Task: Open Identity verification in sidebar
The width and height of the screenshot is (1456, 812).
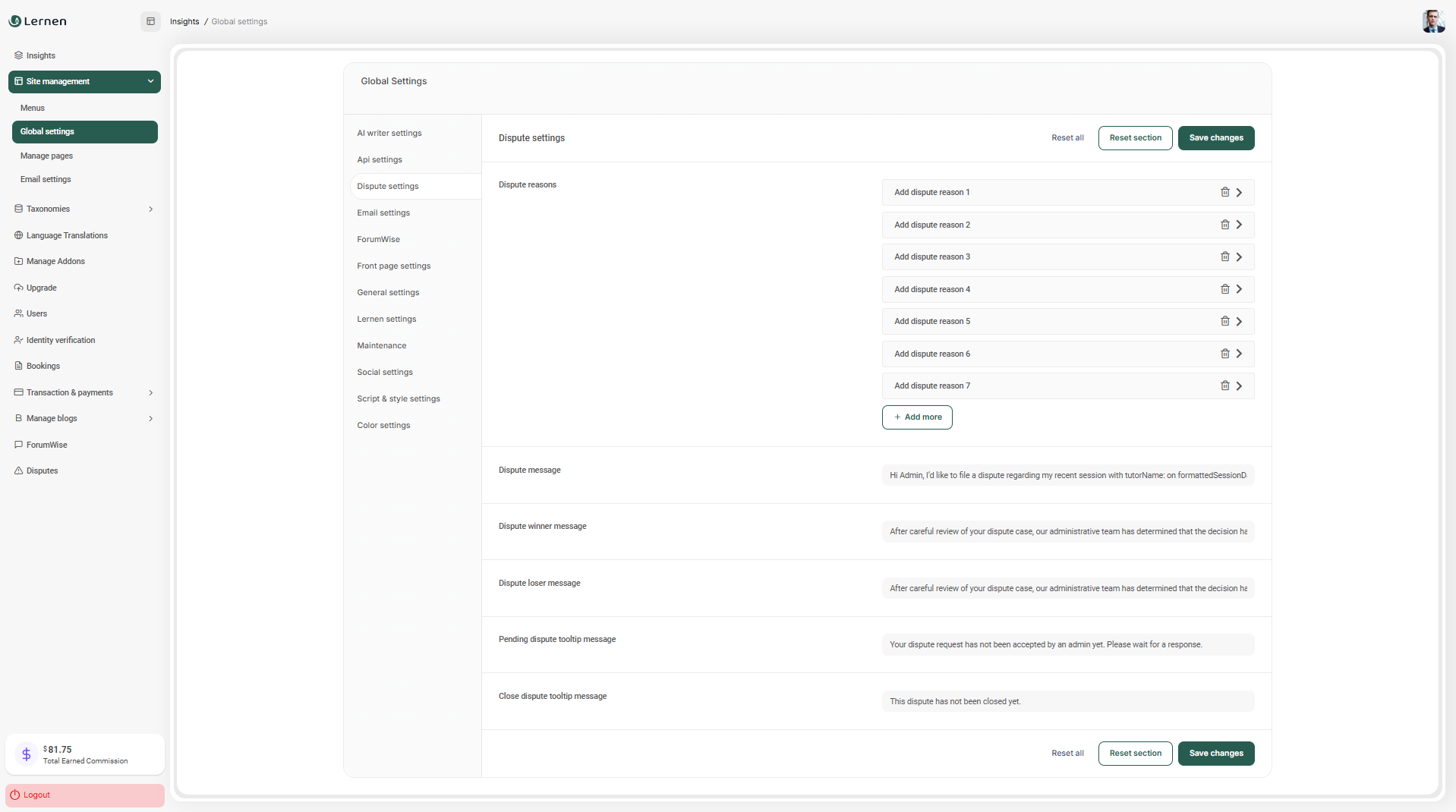Action: click(61, 340)
